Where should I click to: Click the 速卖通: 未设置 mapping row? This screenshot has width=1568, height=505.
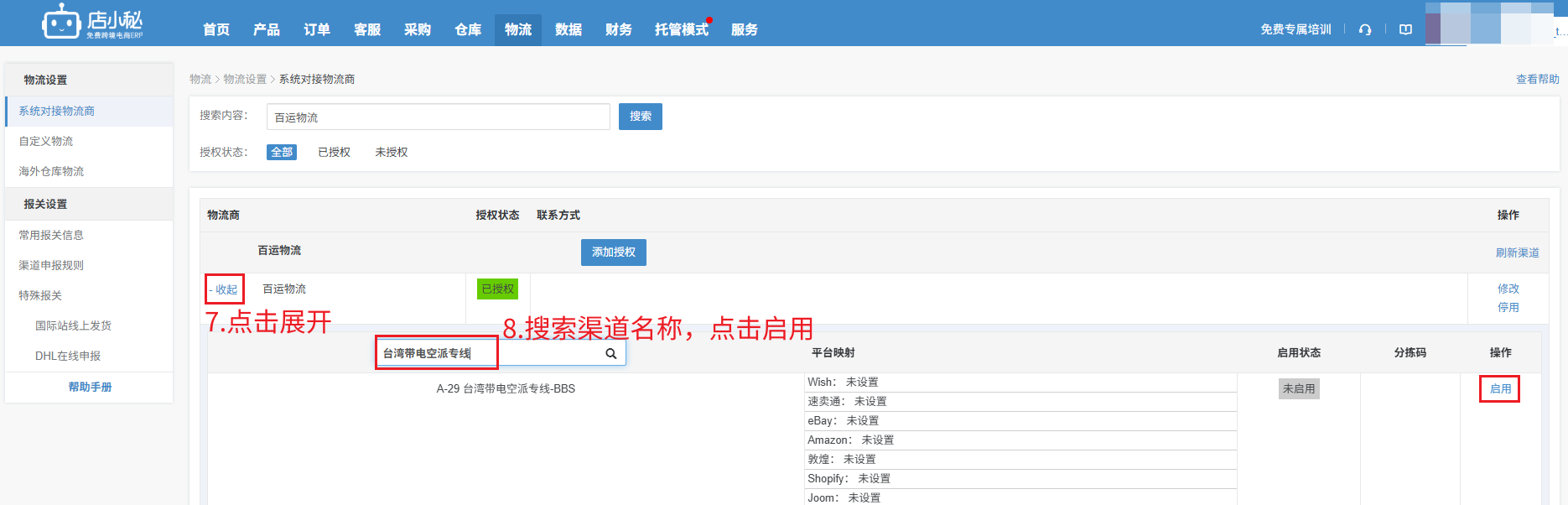[1020, 401]
